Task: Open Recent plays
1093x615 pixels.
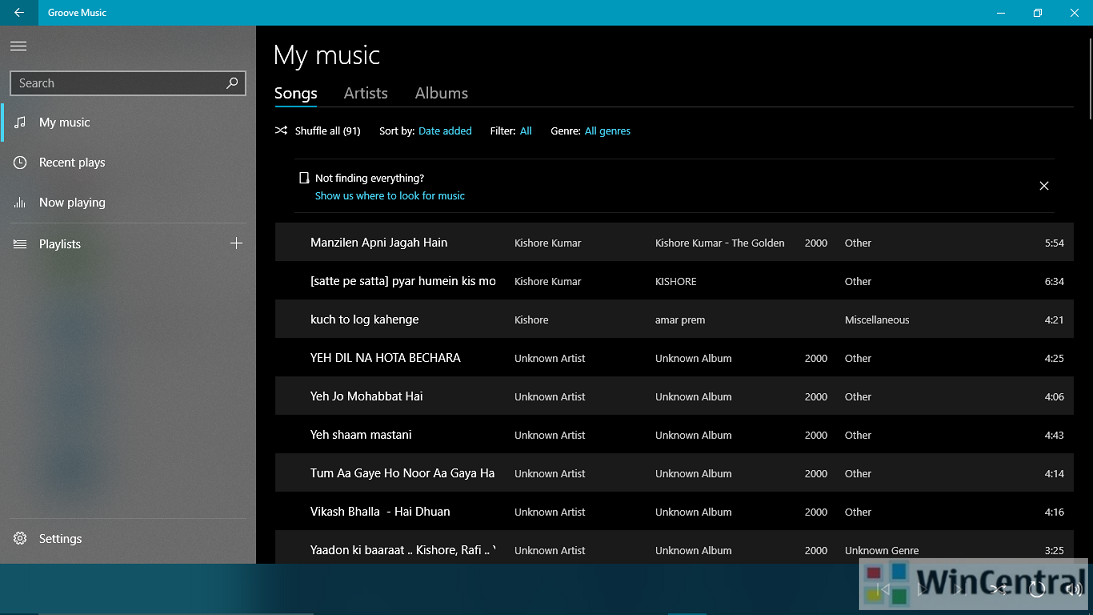Action: pos(128,162)
